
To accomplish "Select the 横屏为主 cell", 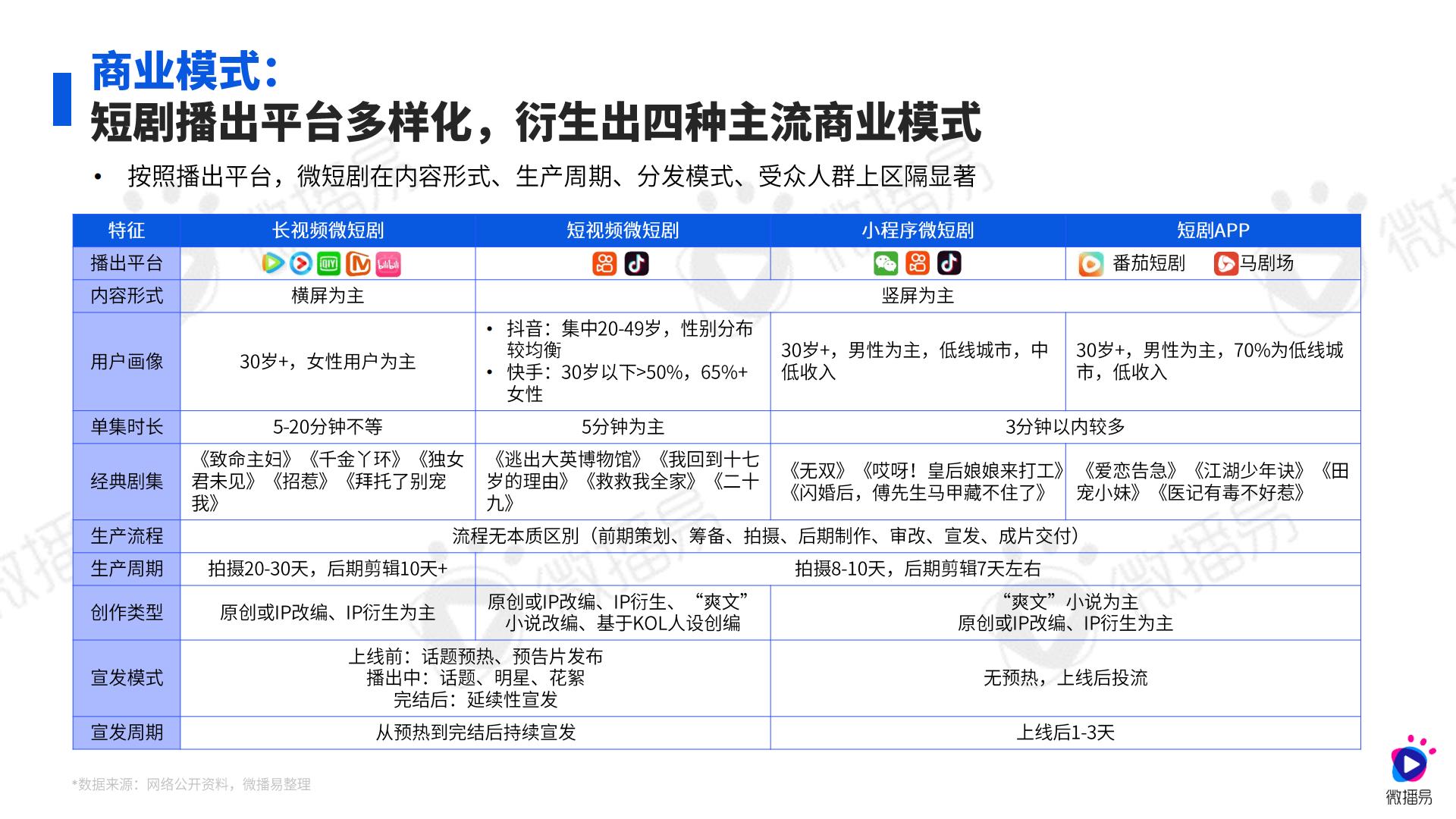I will tap(328, 296).
